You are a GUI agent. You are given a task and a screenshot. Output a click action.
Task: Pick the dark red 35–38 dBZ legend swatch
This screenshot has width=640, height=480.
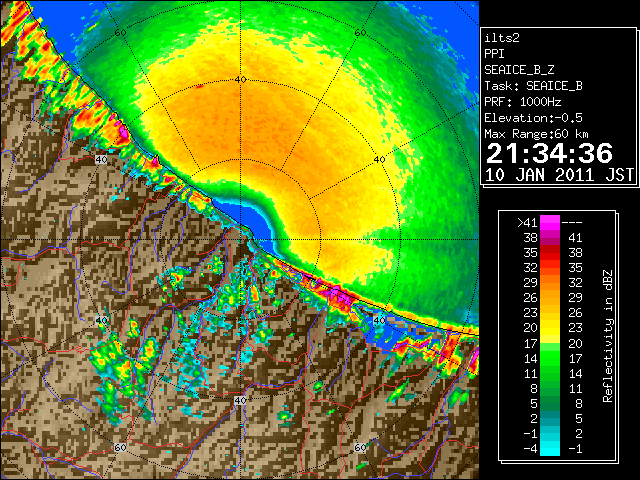(x=550, y=253)
